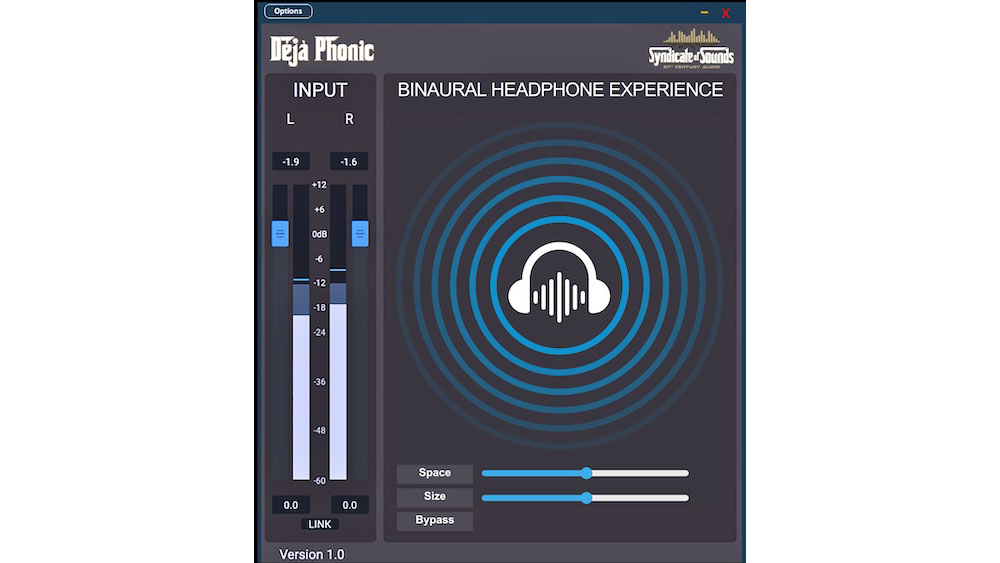The height and width of the screenshot is (563, 1000).
Task: Click the -60 scale marking
Action: pos(320,481)
